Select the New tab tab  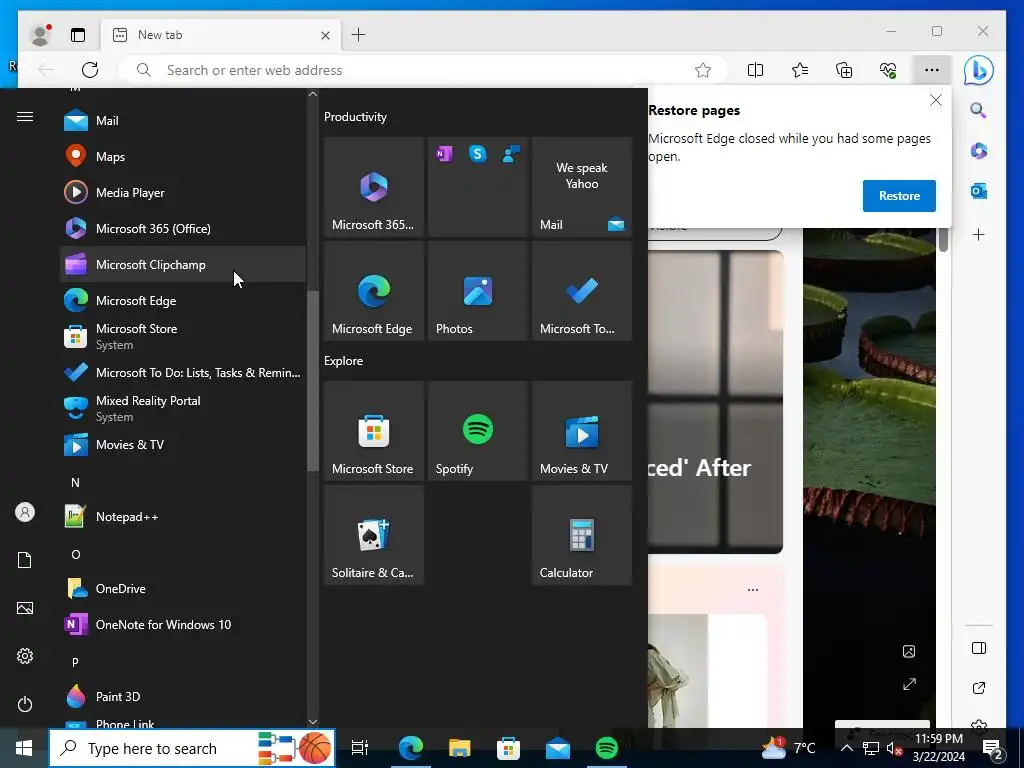[222, 35]
